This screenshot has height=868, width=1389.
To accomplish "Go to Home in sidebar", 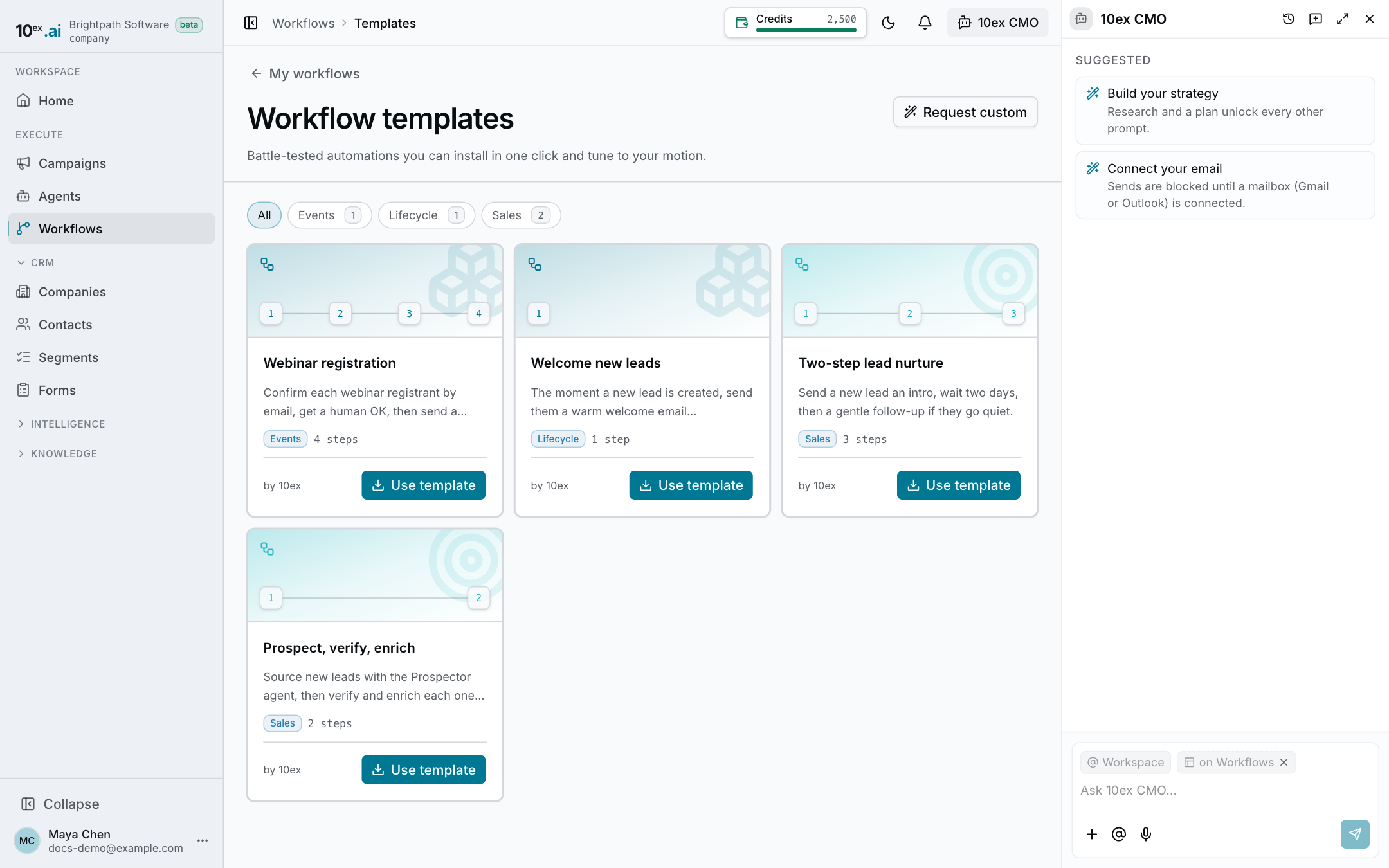I will (x=111, y=101).
